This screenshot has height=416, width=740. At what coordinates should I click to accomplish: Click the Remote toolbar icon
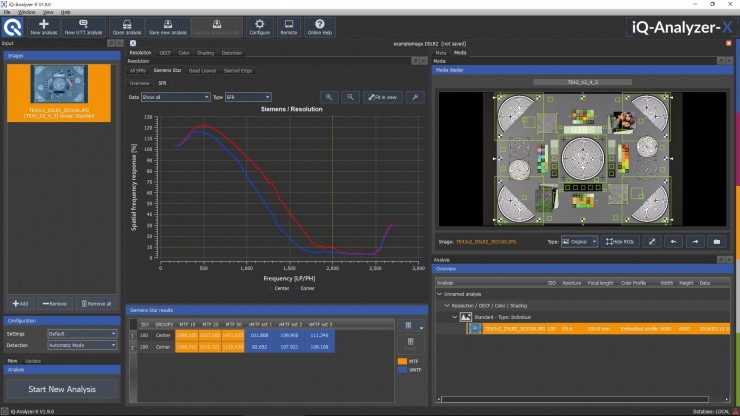[x=288, y=27]
